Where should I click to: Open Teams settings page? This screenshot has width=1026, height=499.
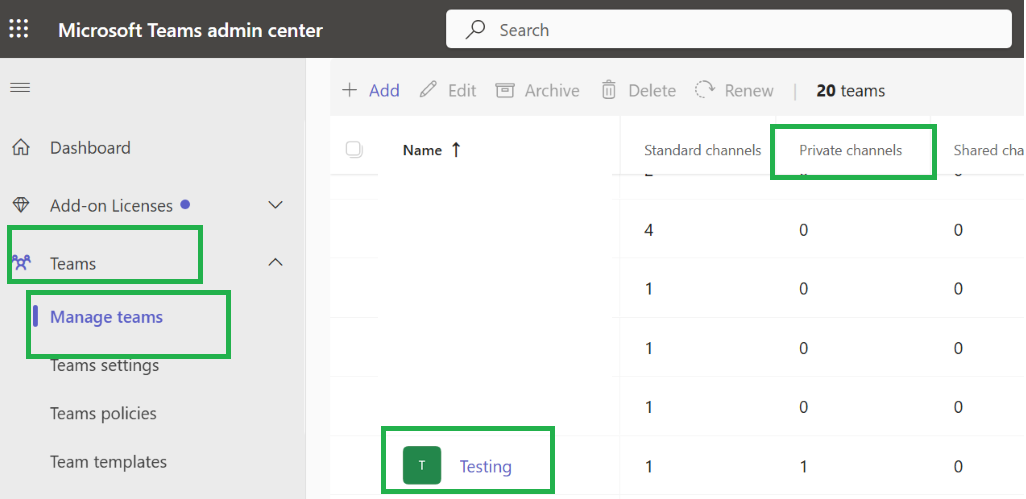pos(104,365)
